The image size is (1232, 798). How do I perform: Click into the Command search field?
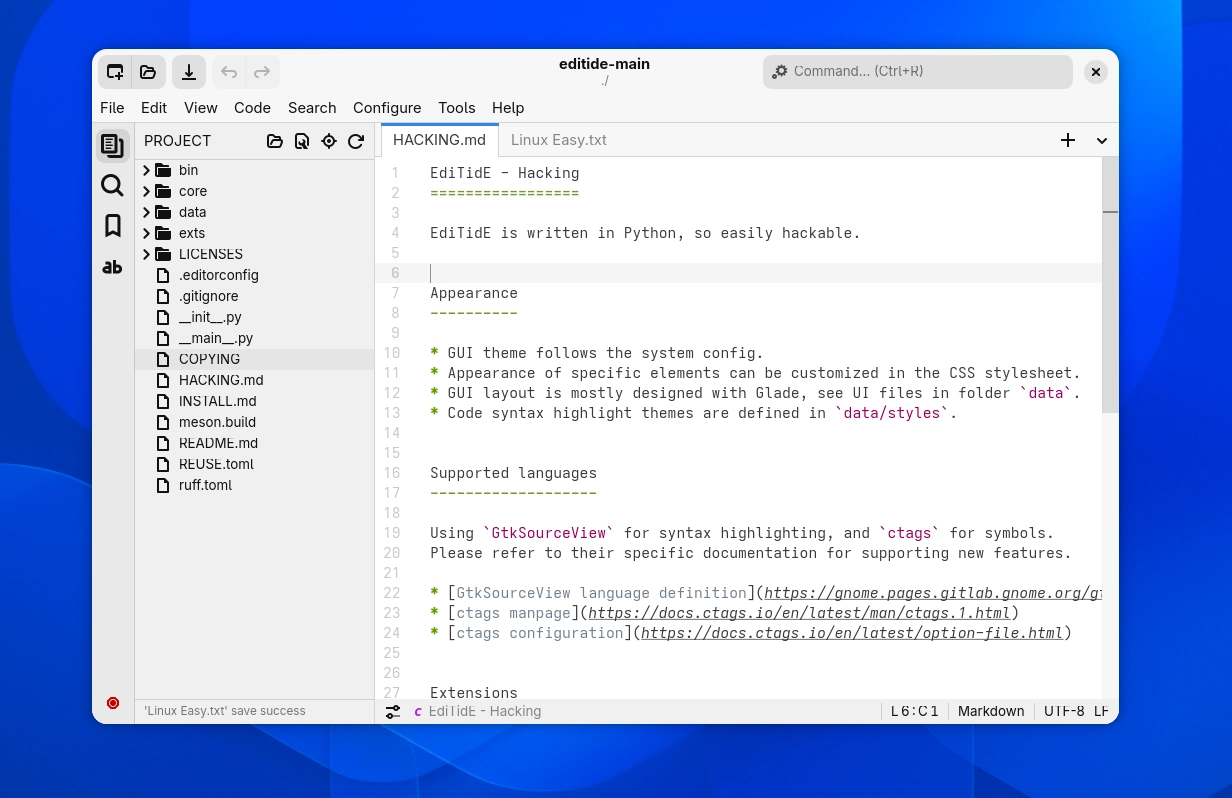pyautogui.click(x=918, y=72)
